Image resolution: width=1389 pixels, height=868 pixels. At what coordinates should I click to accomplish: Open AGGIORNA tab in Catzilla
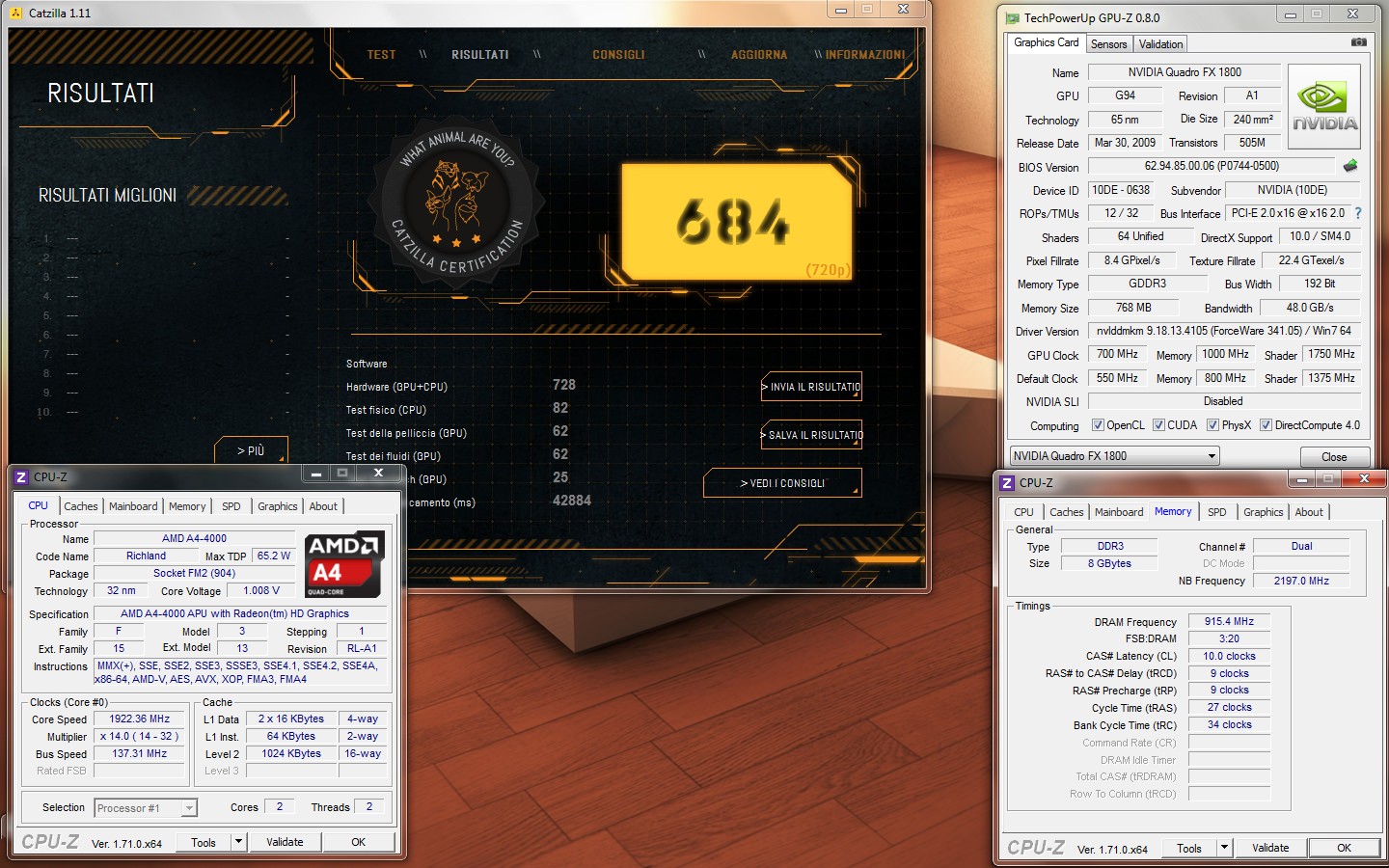(x=759, y=55)
